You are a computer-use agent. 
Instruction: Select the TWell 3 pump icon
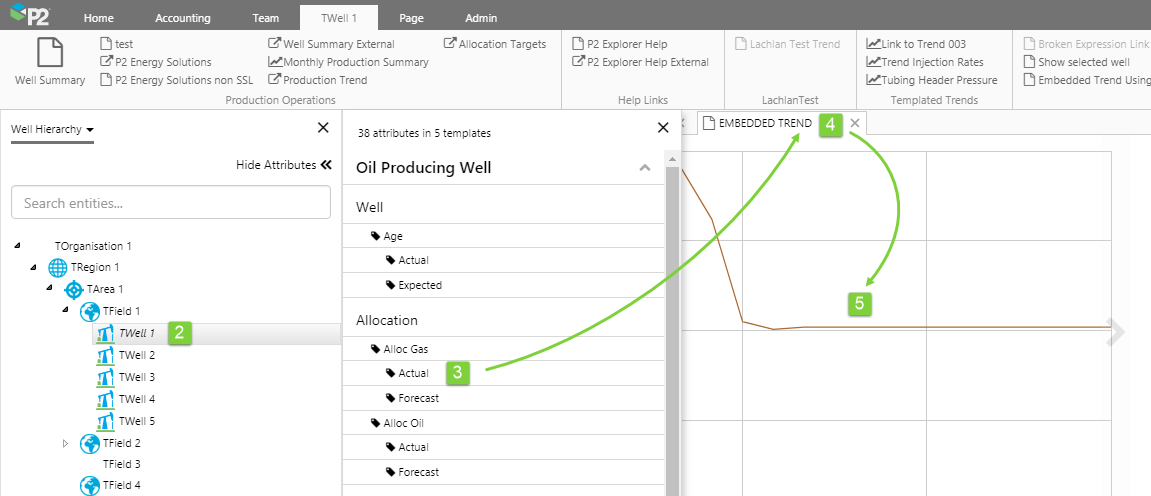point(105,377)
